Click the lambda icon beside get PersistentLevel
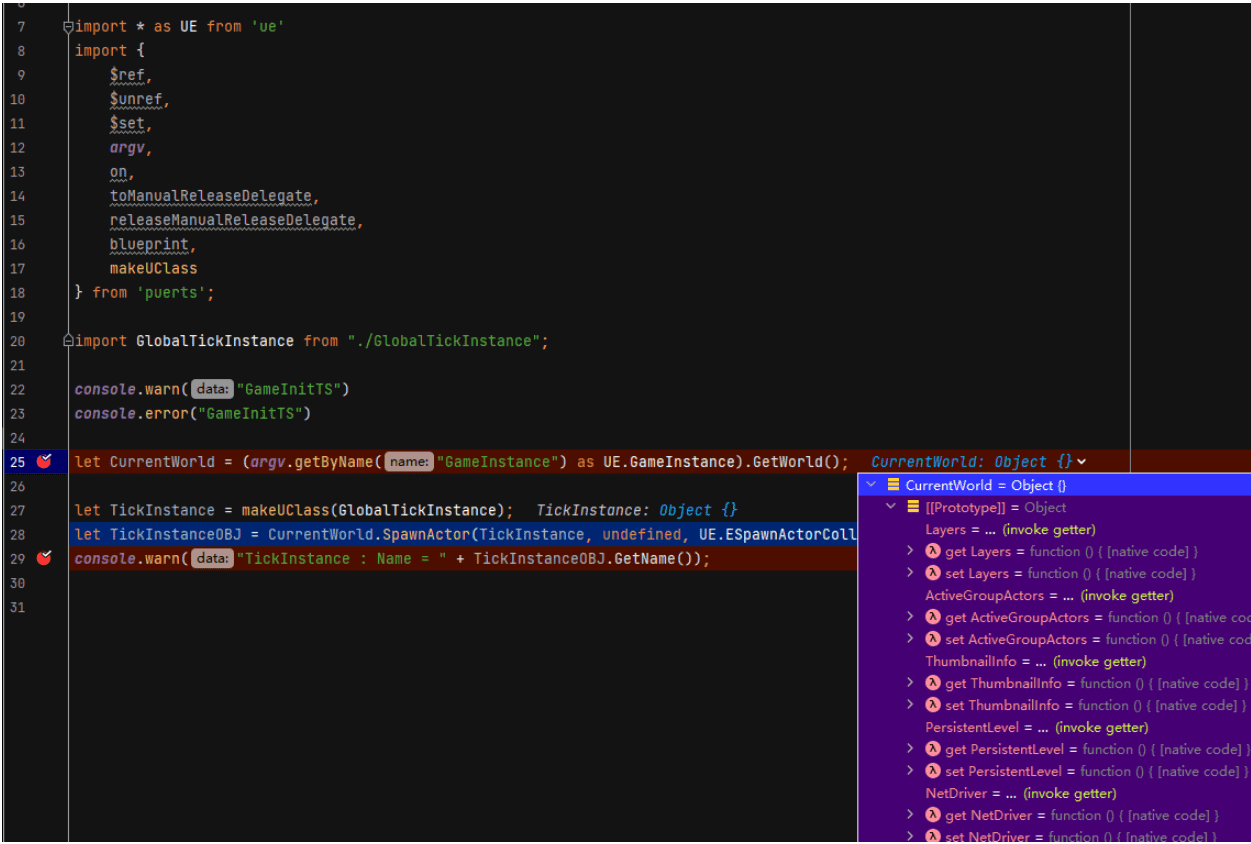The image size is (1251, 844). coord(933,749)
